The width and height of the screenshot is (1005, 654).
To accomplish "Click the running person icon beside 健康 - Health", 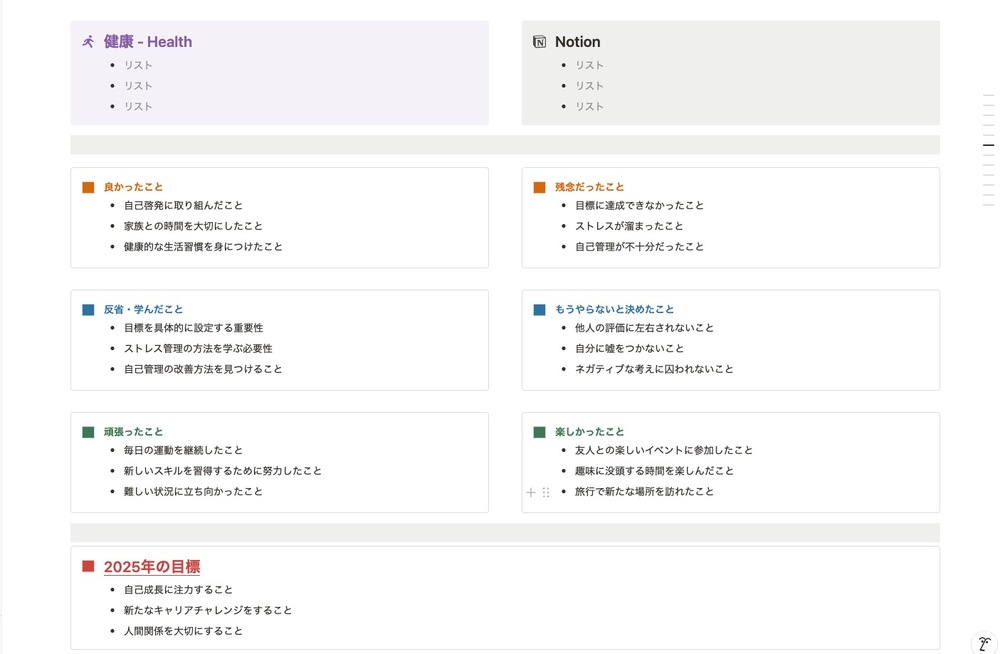I will coord(89,42).
